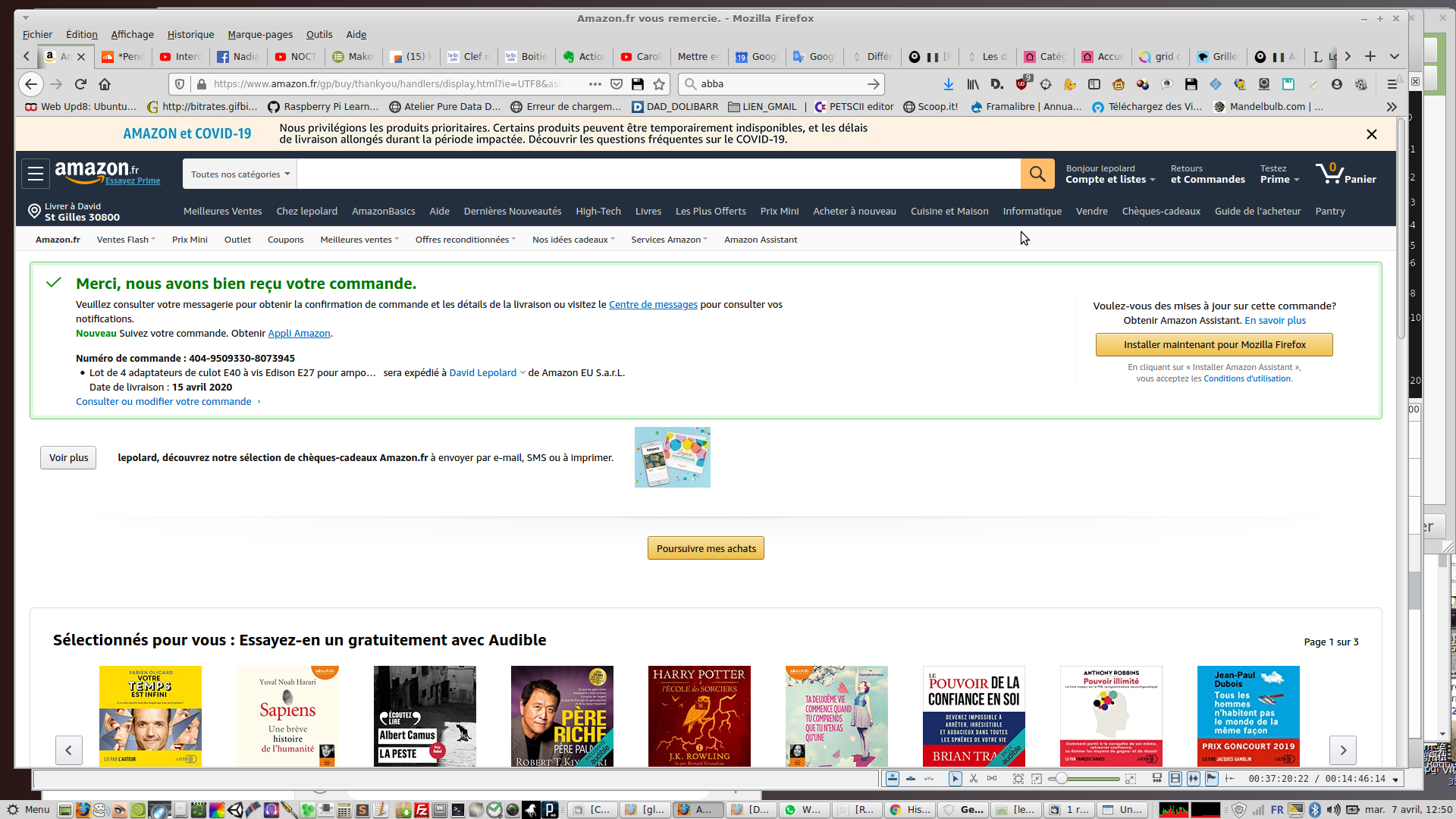The image size is (1456, 819).
Task: Open the Historique menu
Action: point(190,35)
